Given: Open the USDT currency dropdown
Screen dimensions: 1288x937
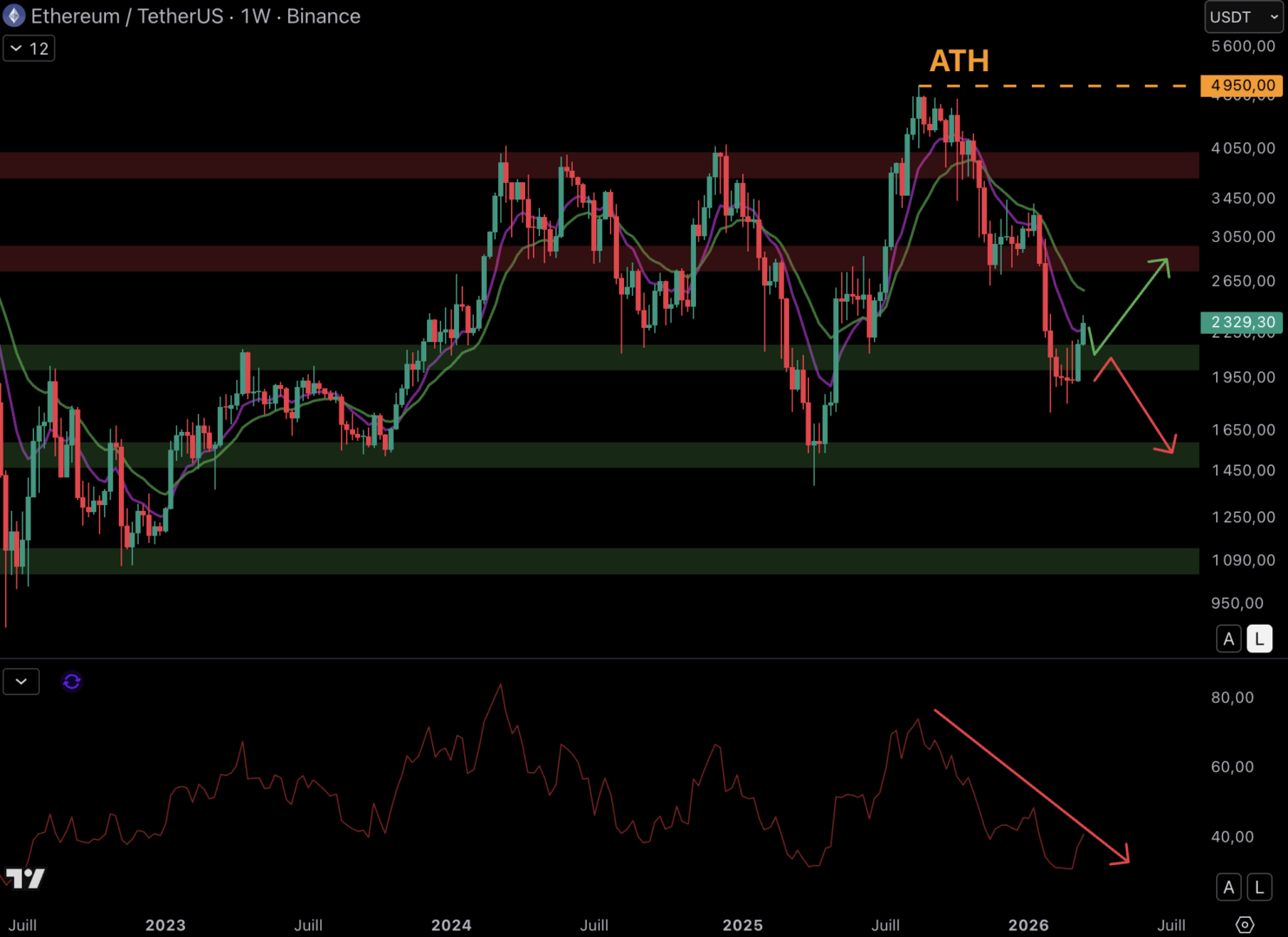Looking at the screenshot, I should point(1243,16).
